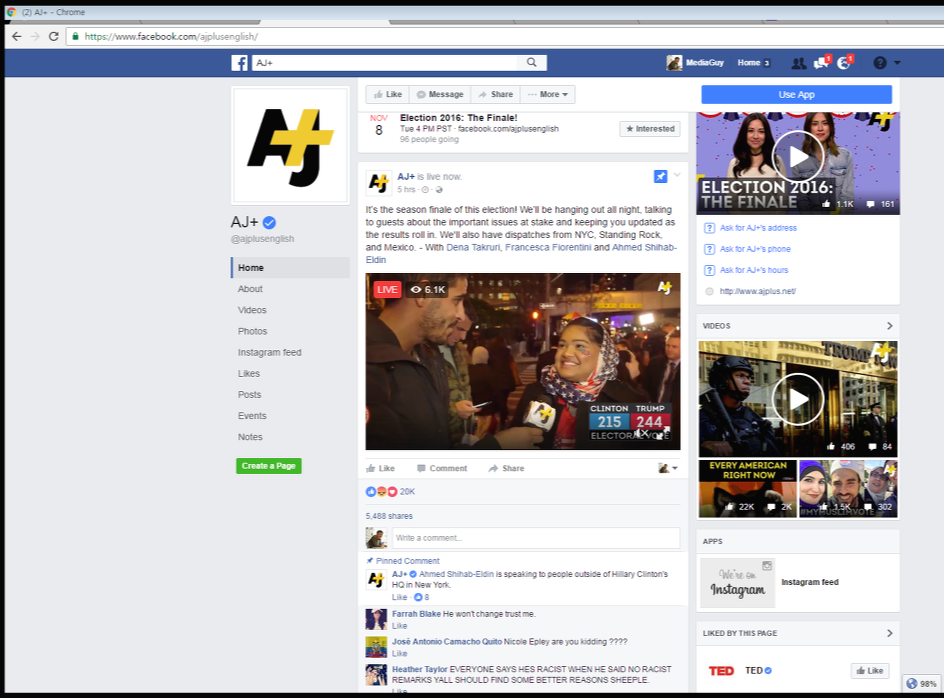Click the browser forward arrow
This screenshot has height=698, width=944.
coord(35,36)
